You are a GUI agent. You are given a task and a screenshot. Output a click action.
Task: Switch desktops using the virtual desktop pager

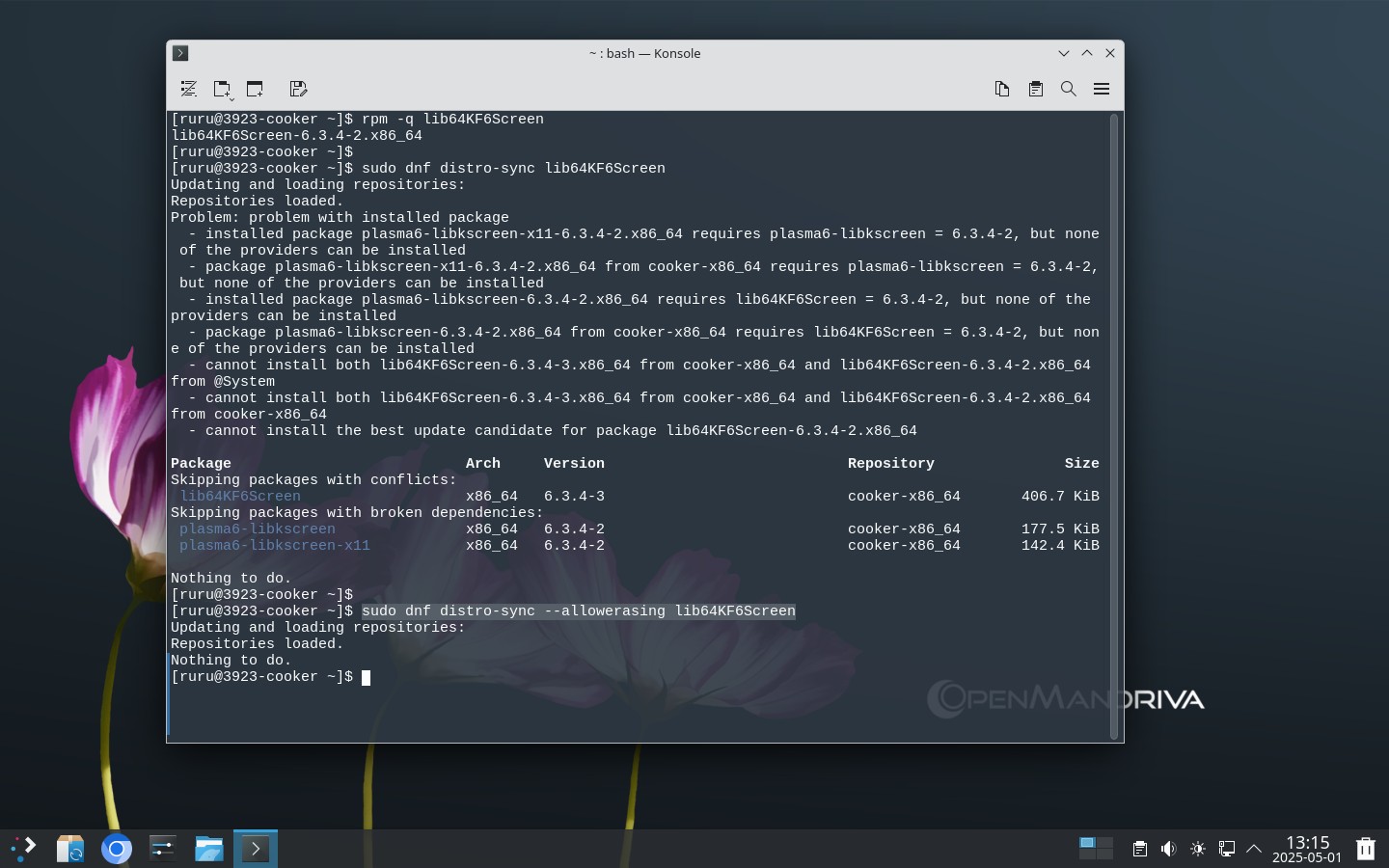(1096, 849)
